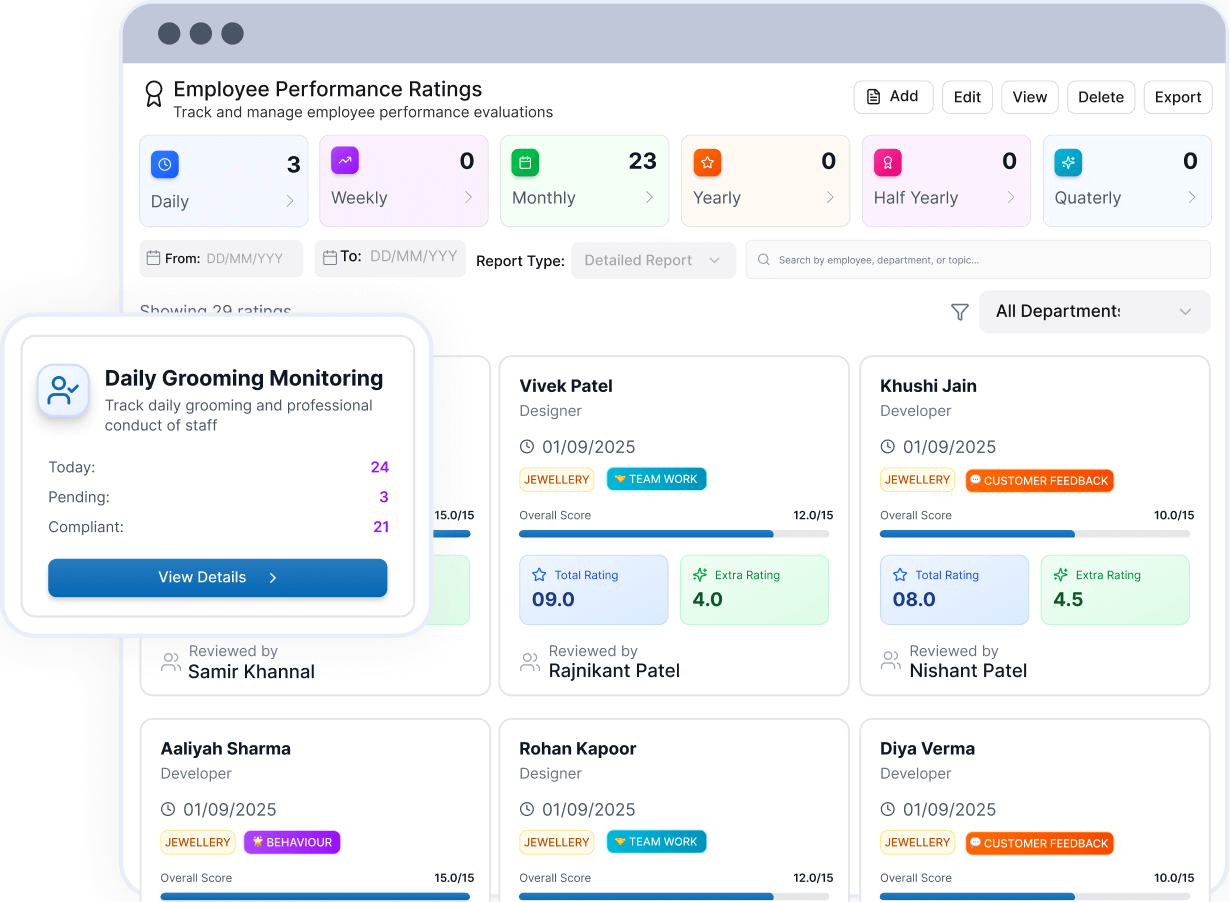Click the purple Weekly trend icon
The width and height of the screenshot is (1230, 902).
coord(345,161)
